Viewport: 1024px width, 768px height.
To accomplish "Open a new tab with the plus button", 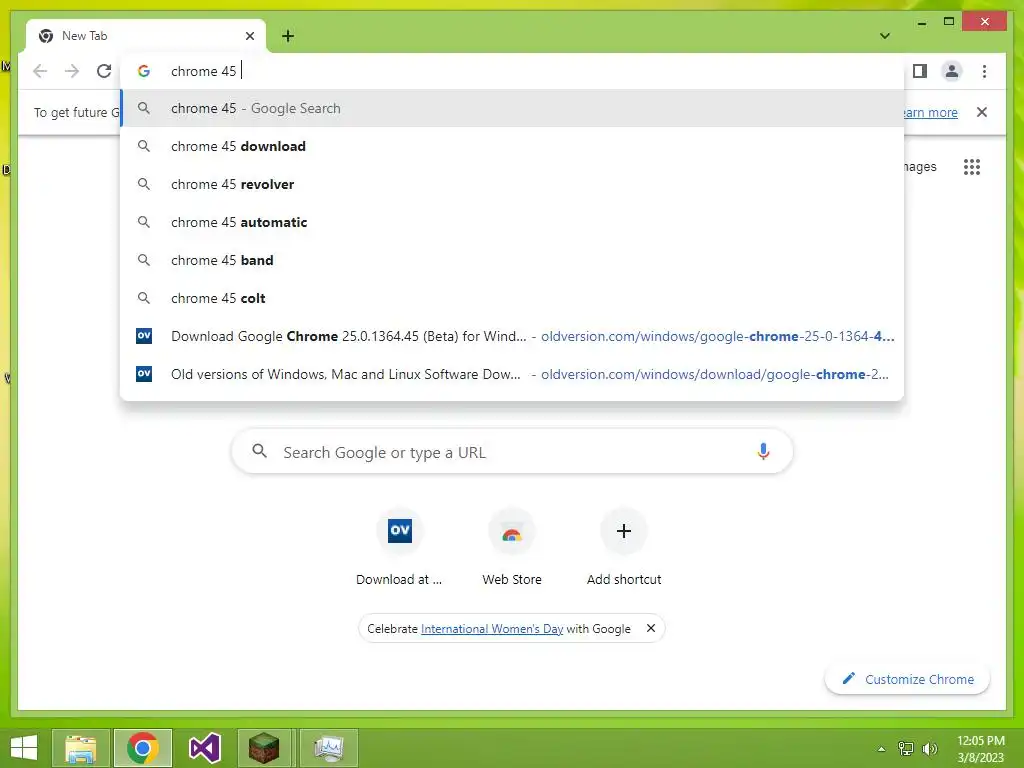I will [288, 36].
